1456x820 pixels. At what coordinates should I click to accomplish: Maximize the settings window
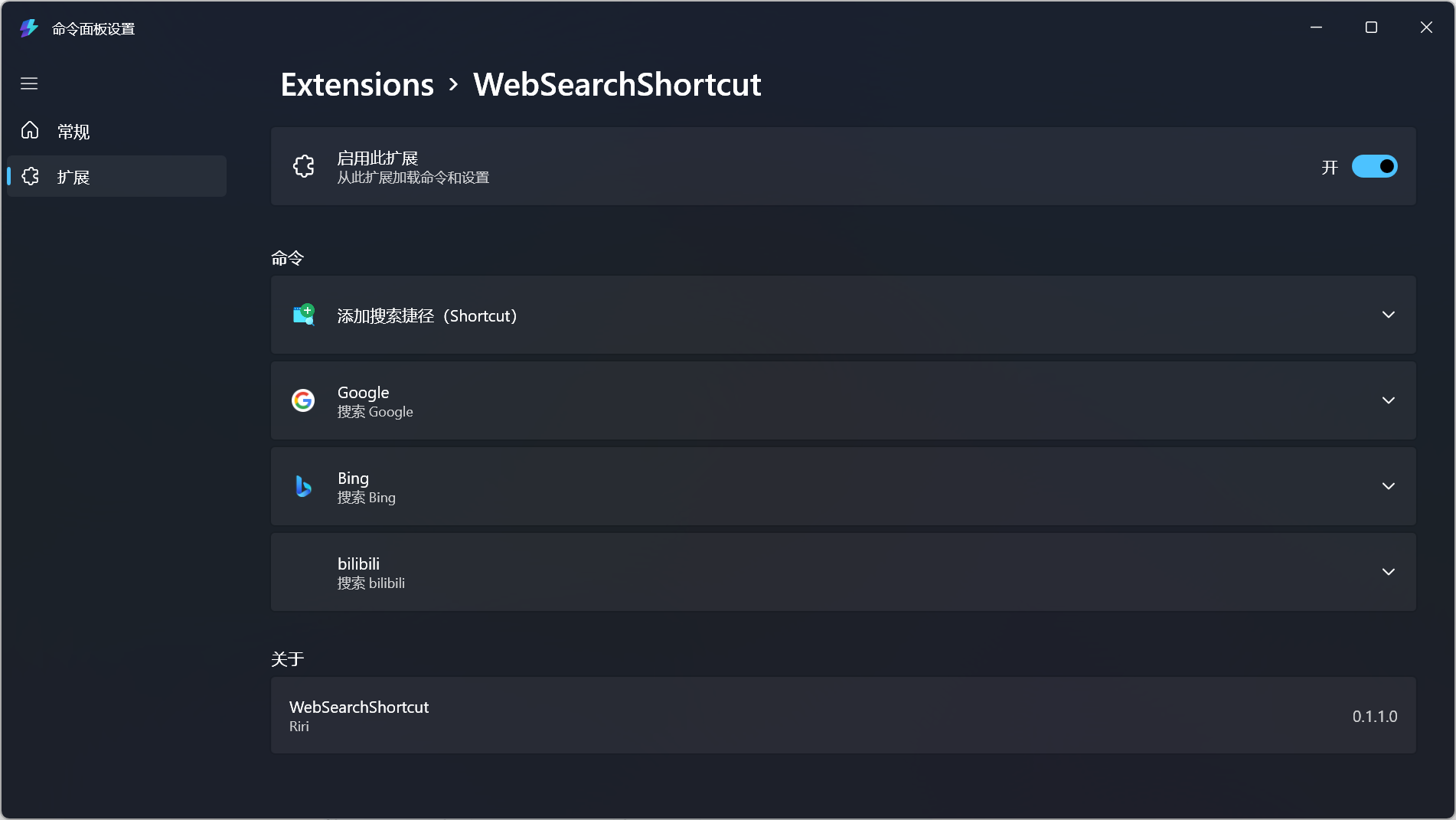1371,28
